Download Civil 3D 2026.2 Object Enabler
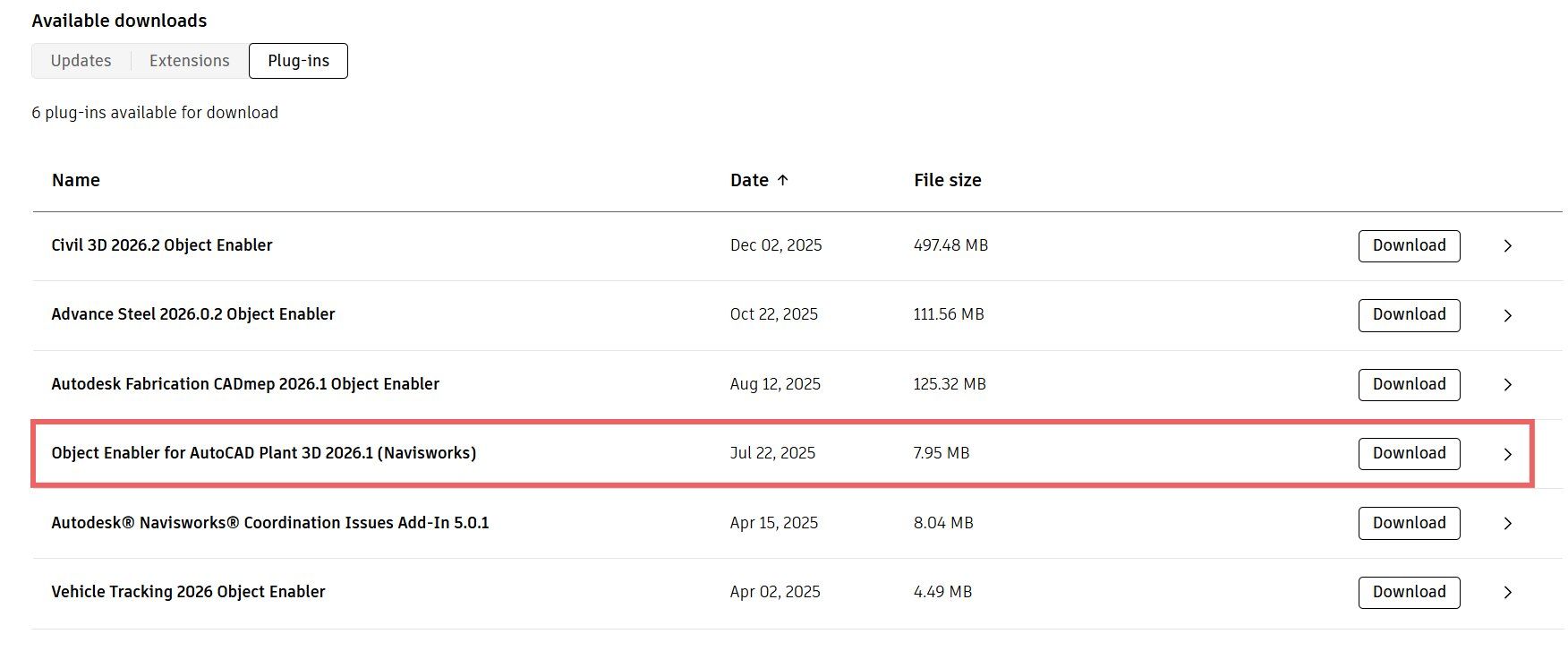This screenshot has width=1568, height=651. click(x=1409, y=245)
